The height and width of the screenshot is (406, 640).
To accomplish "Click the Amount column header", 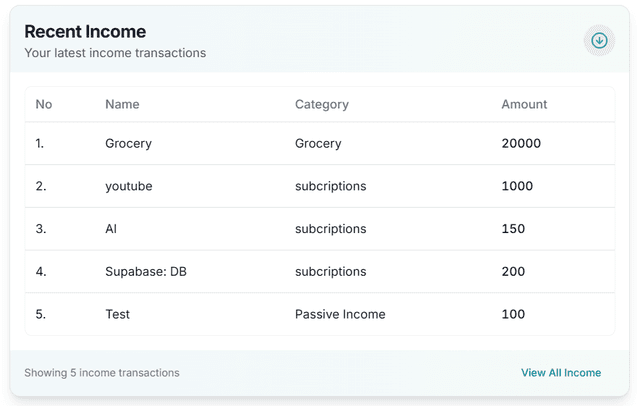I will coord(524,104).
